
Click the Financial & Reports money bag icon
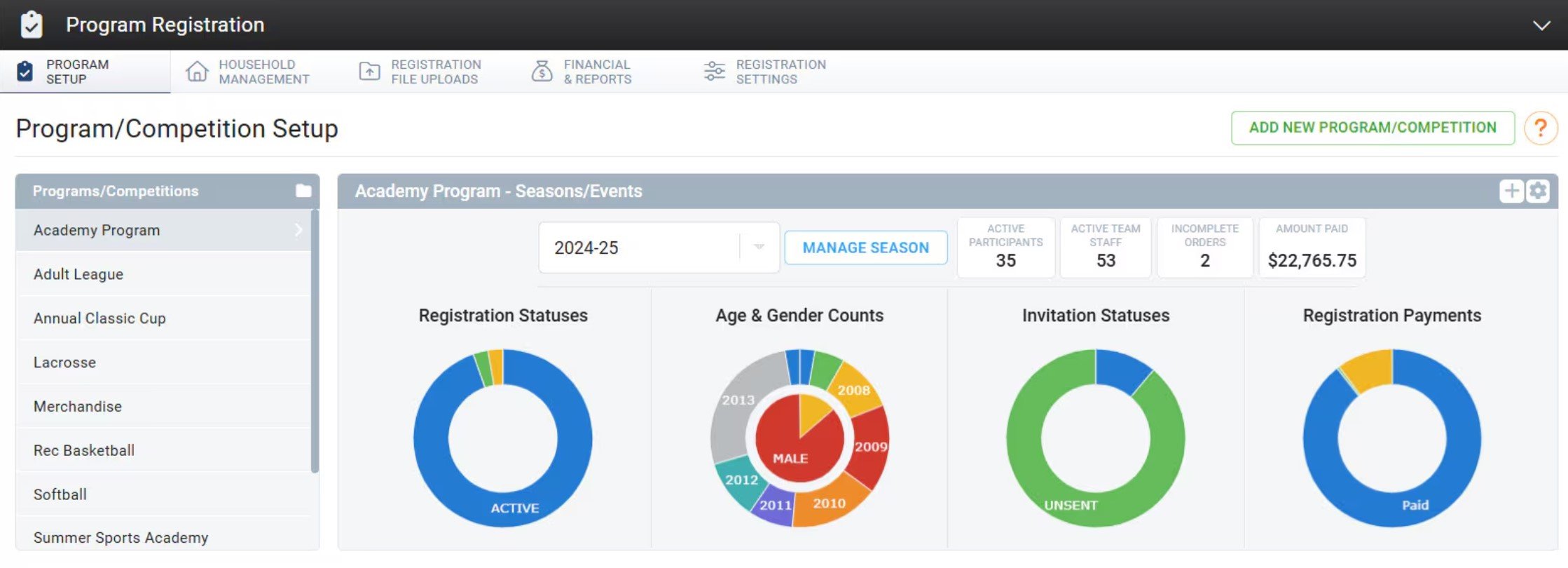[542, 72]
